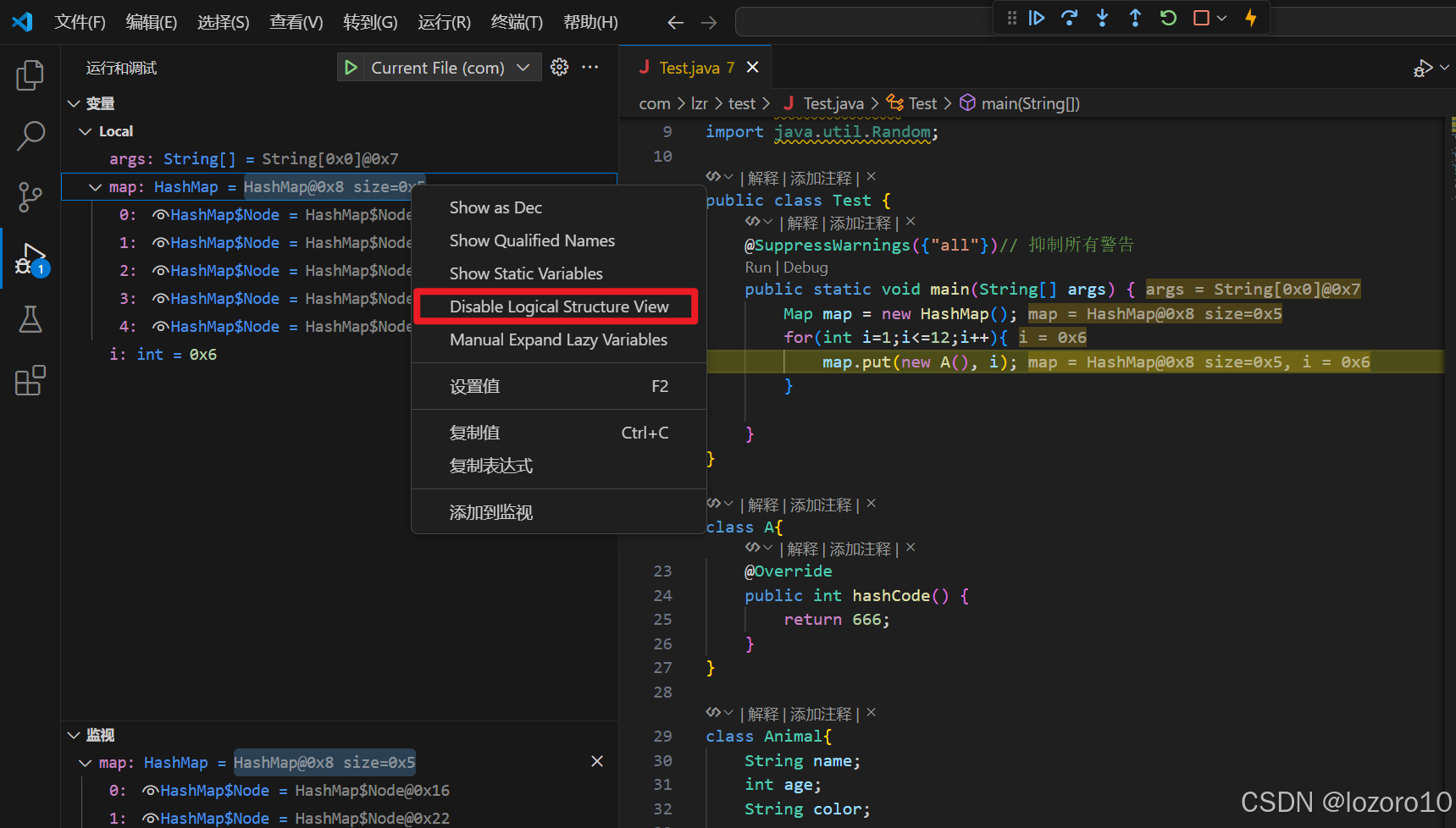The height and width of the screenshot is (828, 1456).
Task: Open the Extensions view
Action: pos(30,380)
